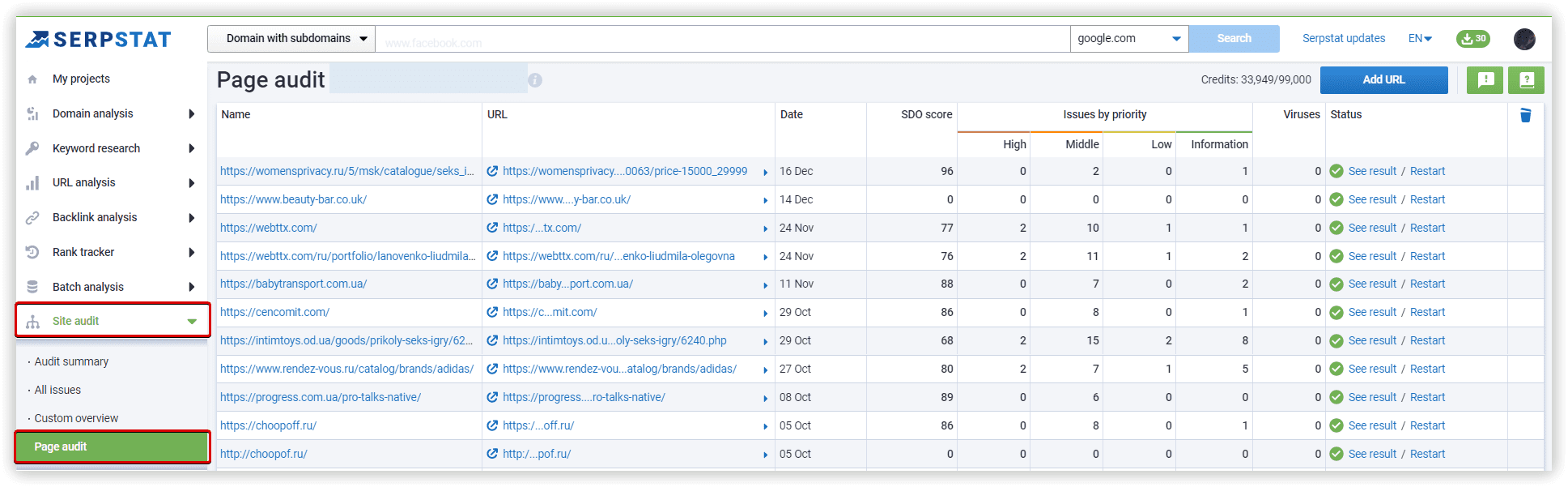This screenshot has height=487, width=1568.
Task: Click the green feedback exclamation icon
Action: [x=1485, y=79]
